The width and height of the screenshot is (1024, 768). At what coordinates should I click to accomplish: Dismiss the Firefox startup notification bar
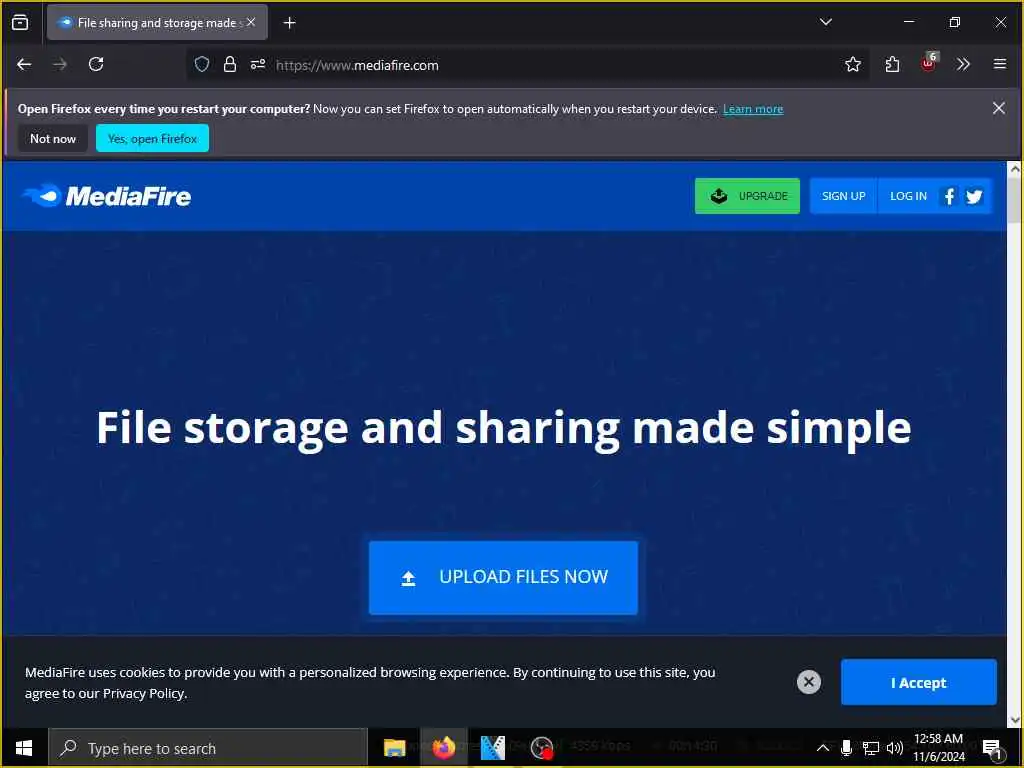click(x=999, y=108)
